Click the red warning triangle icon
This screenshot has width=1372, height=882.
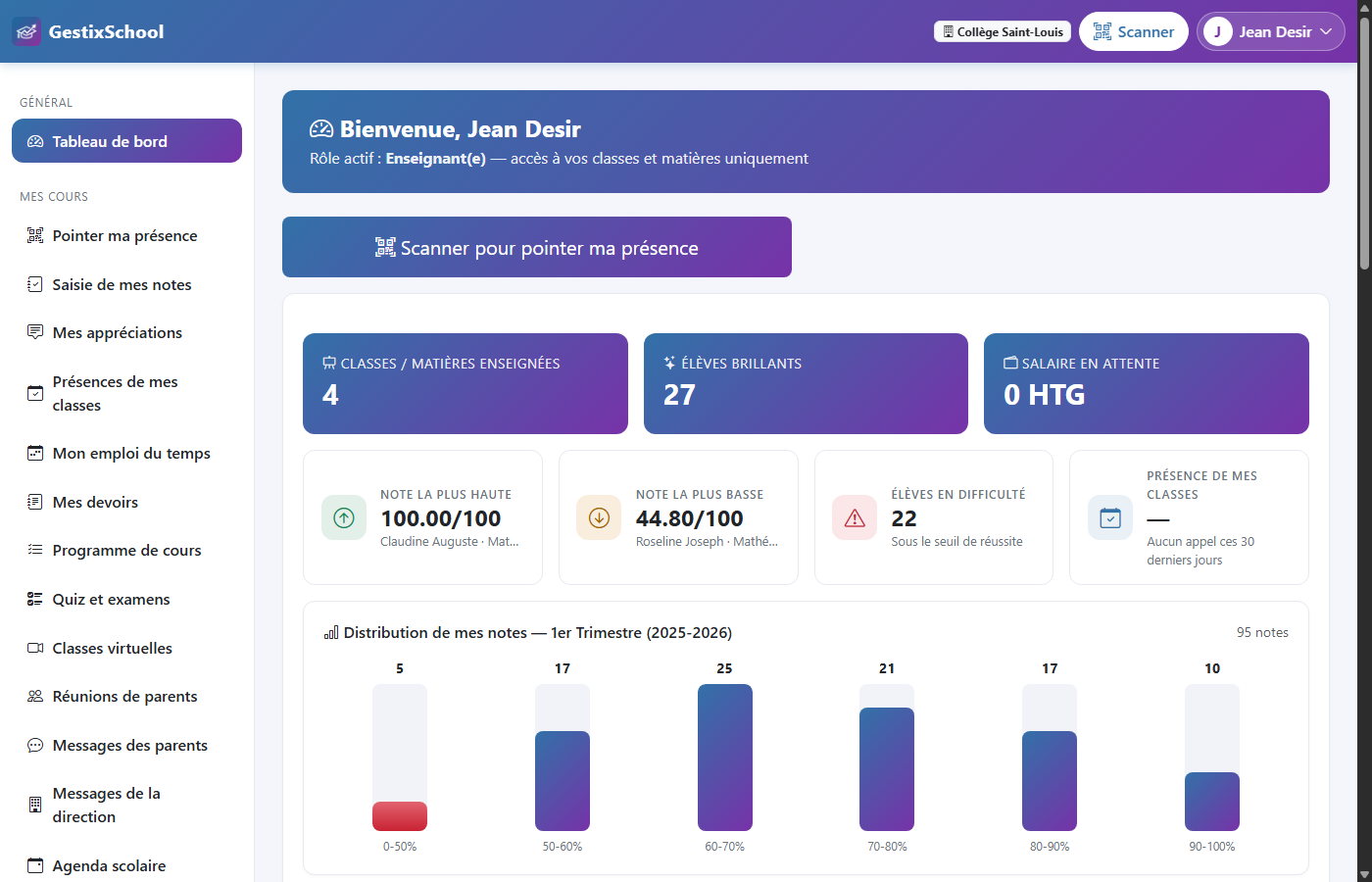click(855, 517)
